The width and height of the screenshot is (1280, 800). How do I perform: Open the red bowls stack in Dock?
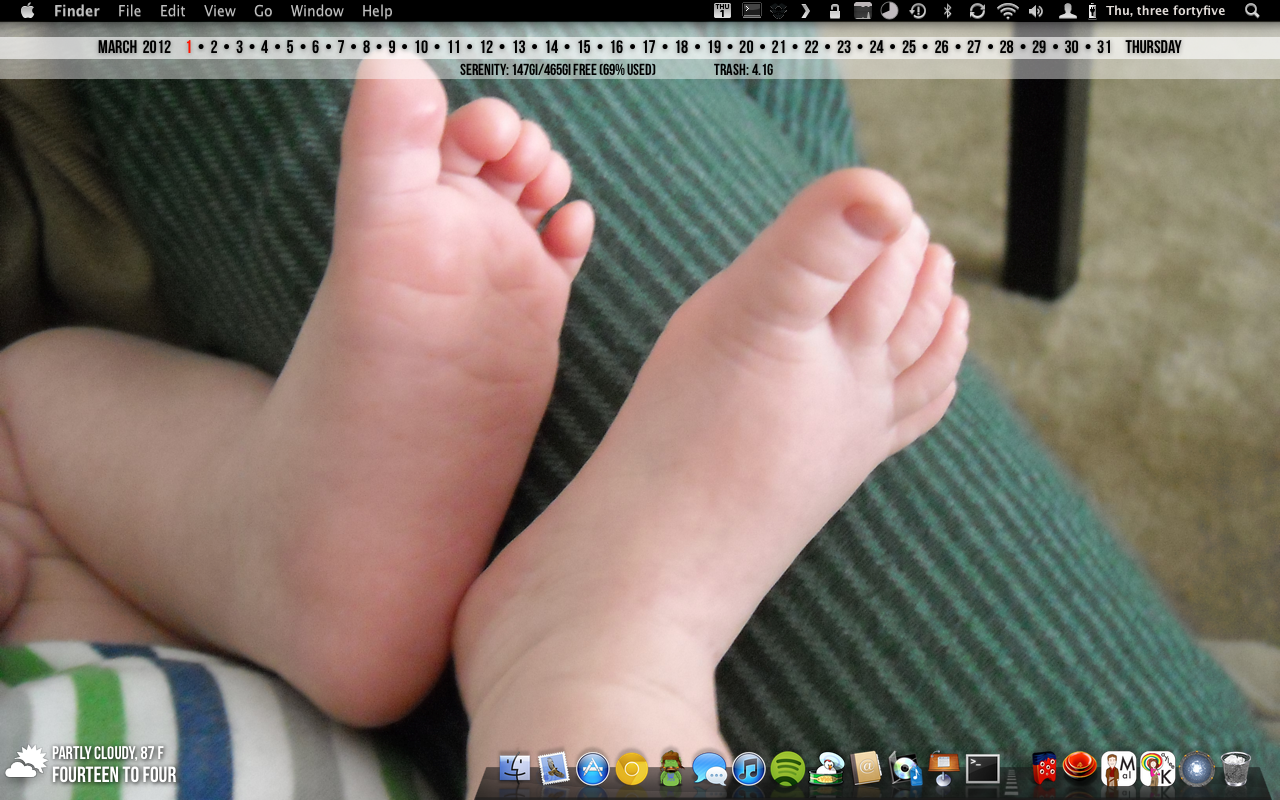pos(1081,768)
